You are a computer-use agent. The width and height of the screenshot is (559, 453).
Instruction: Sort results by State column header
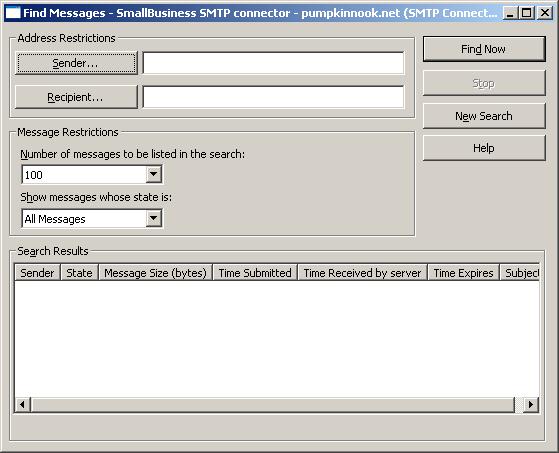pos(80,273)
